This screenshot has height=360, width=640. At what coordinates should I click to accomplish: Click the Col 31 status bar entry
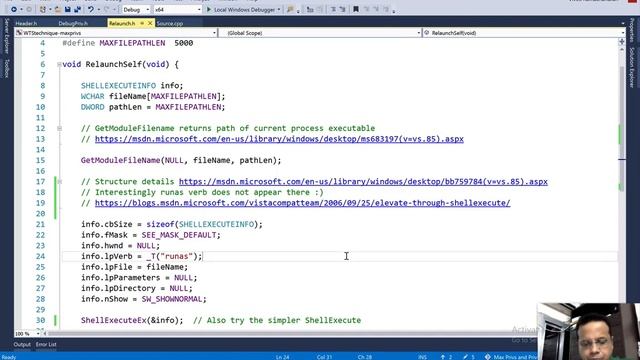(324, 357)
